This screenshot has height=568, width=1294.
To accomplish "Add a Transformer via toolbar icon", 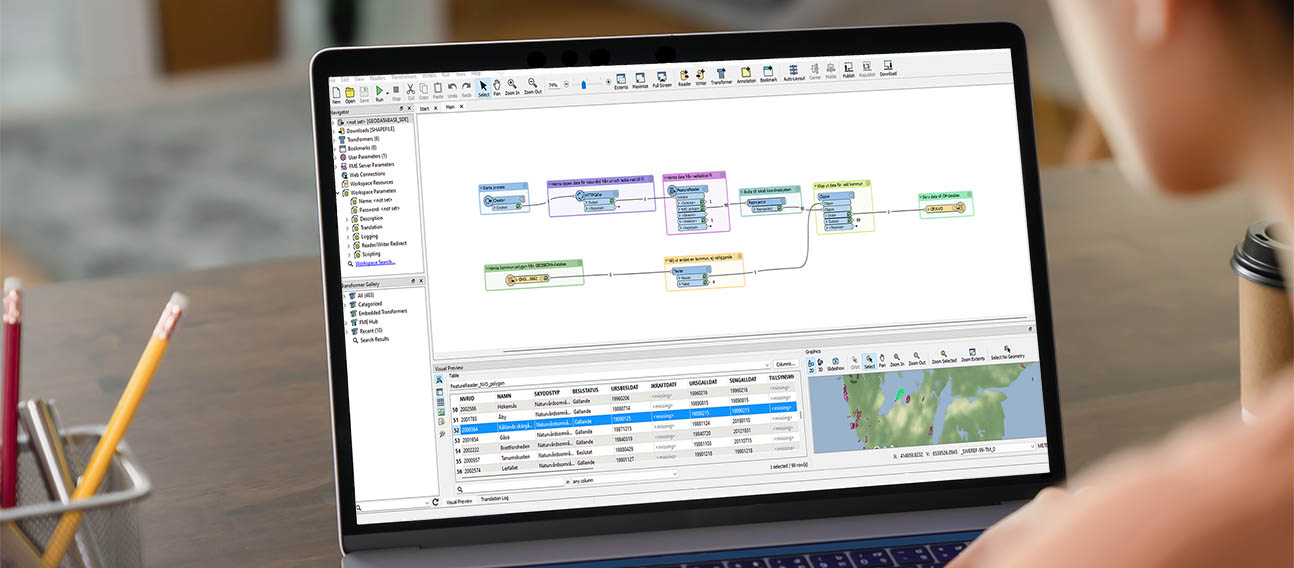I will 721,76.
